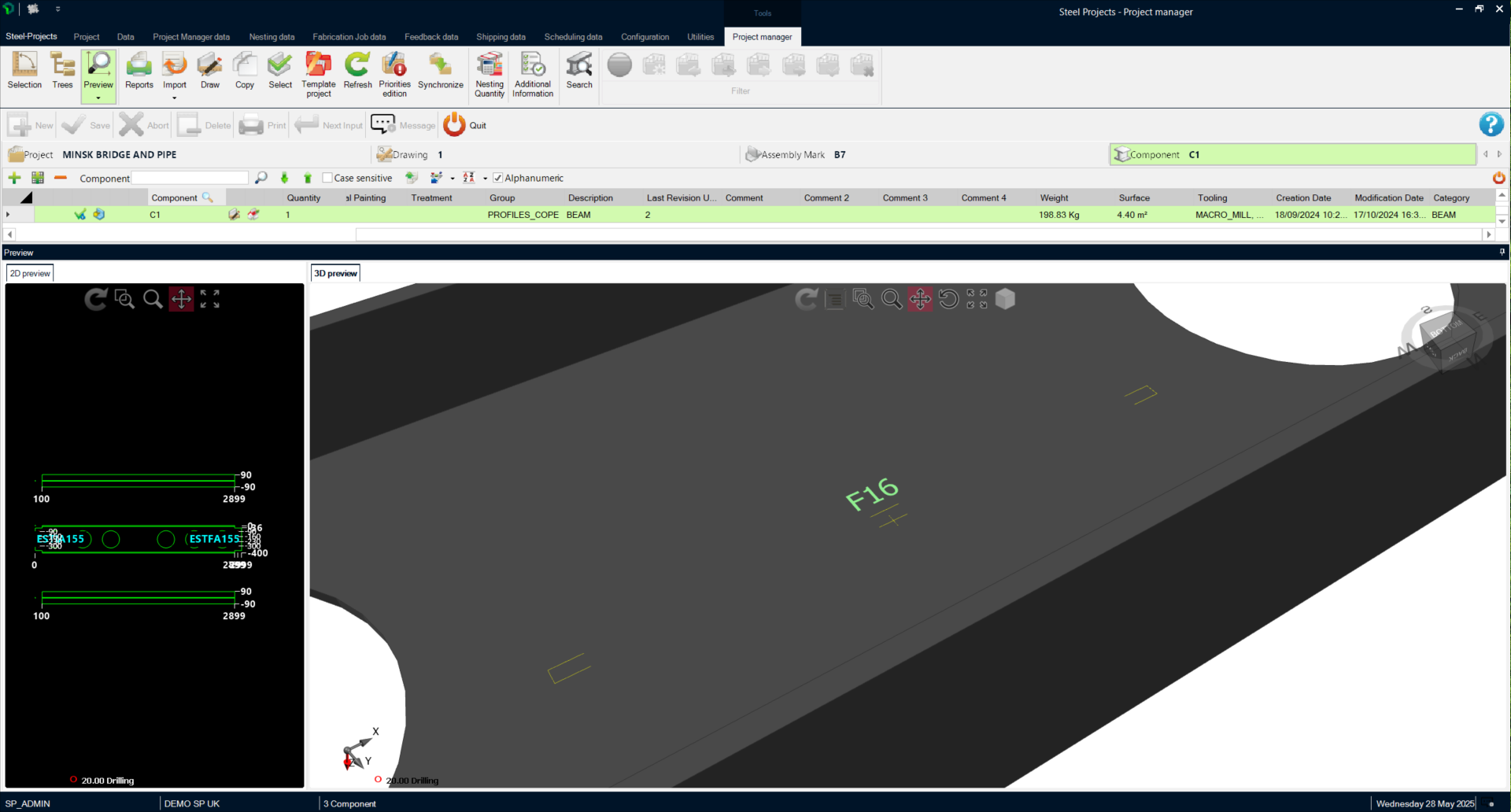Open Nesting Quantity tool
Viewport: 1511px width, 812px height.
489,73
